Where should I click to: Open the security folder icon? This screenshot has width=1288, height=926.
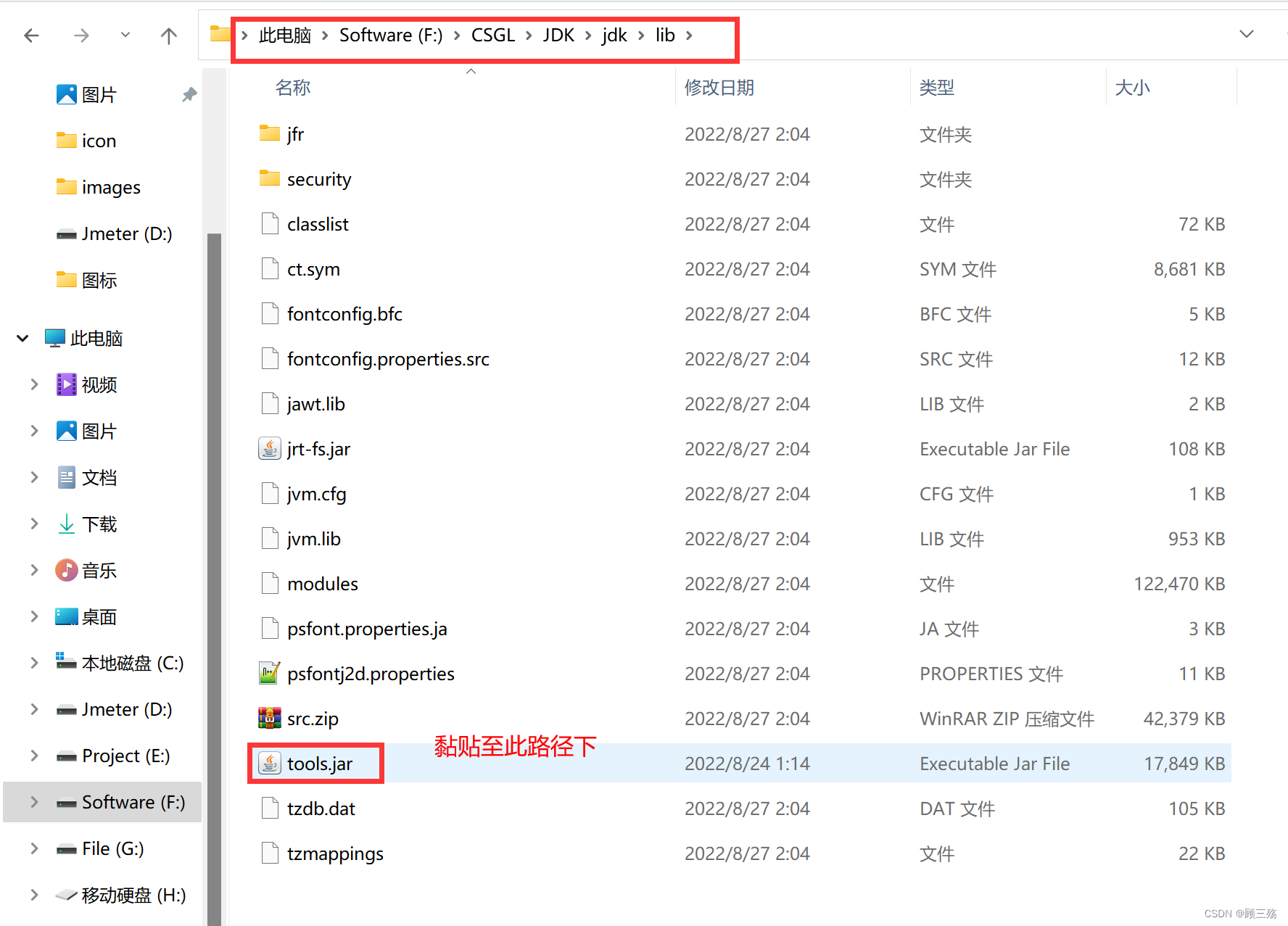tap(270, 178)
